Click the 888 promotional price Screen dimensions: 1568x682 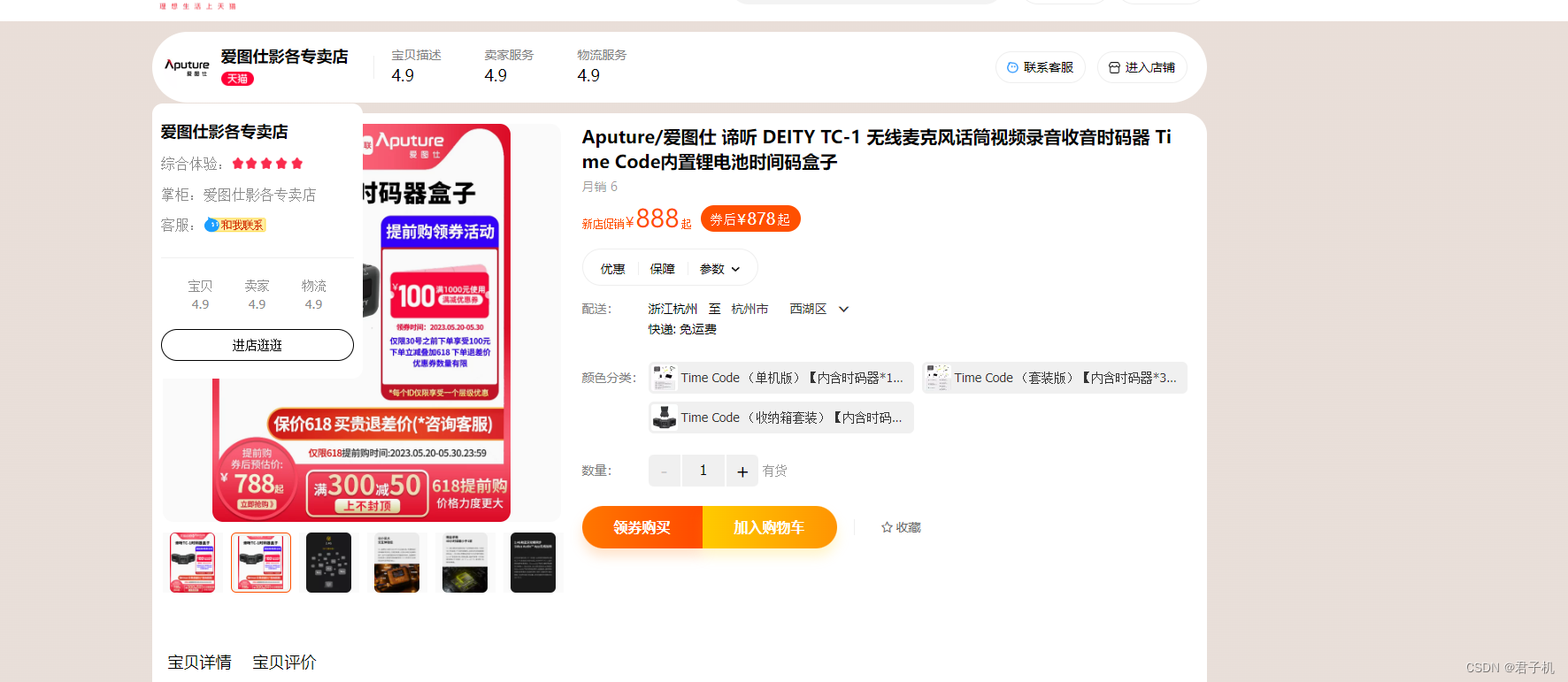657,218
